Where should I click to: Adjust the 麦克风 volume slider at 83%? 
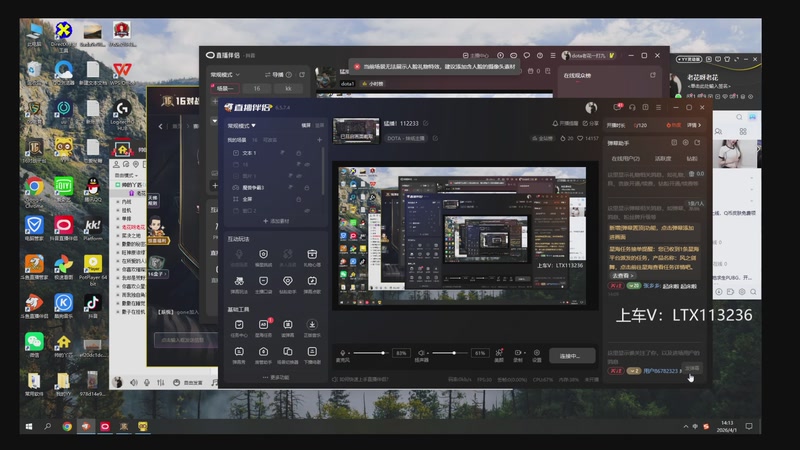(369, 353)
